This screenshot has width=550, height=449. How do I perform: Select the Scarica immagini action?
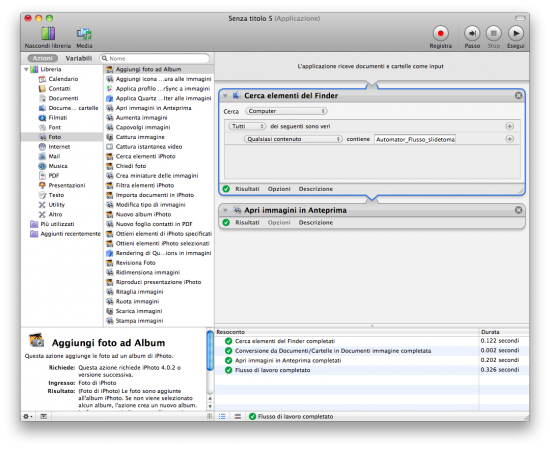click(x=139, y=311)
